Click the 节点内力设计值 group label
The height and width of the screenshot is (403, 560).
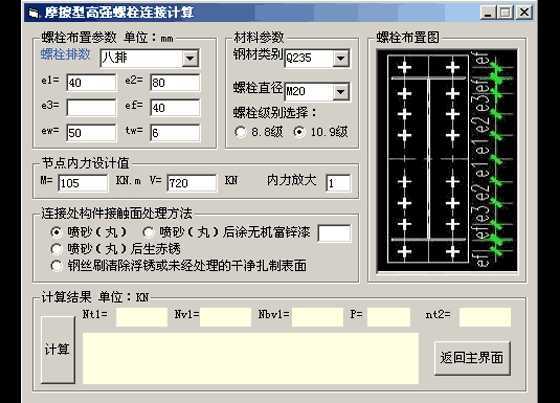[85, 163]
